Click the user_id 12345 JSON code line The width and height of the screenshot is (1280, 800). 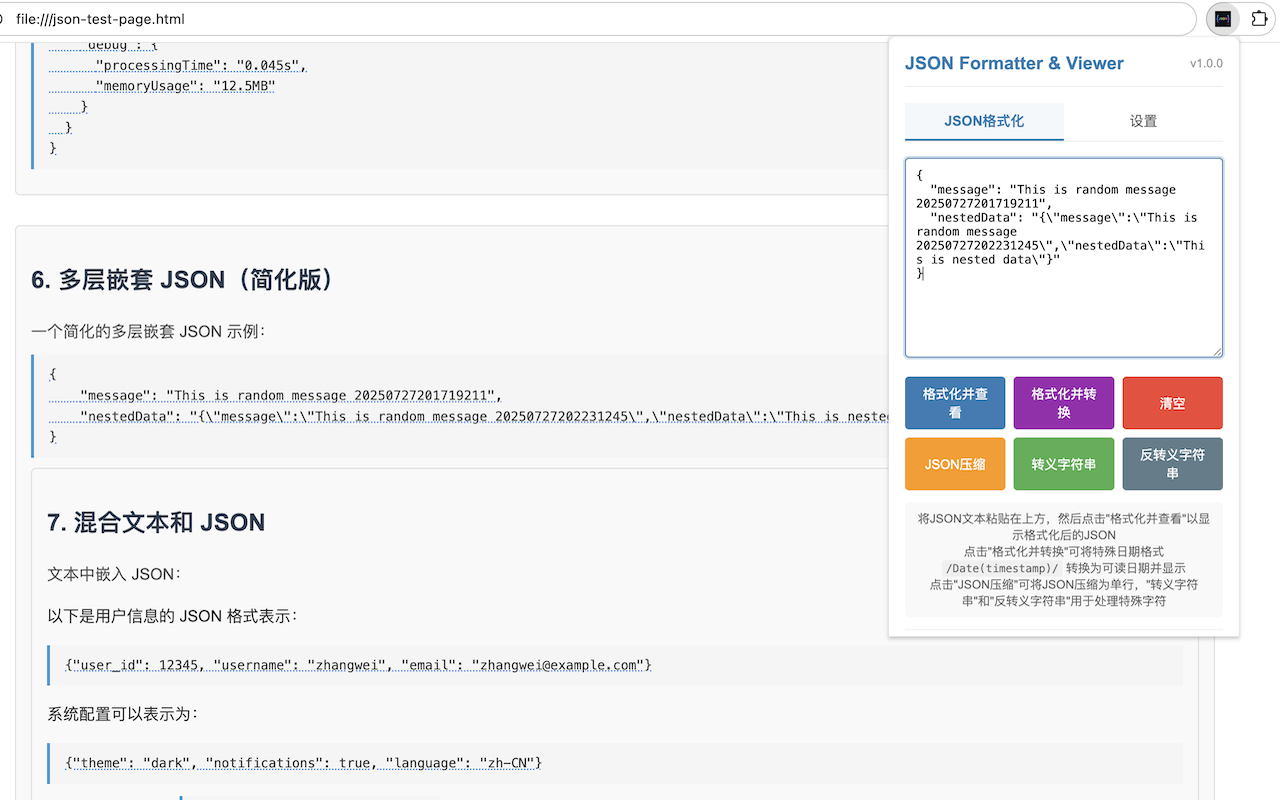359,665
